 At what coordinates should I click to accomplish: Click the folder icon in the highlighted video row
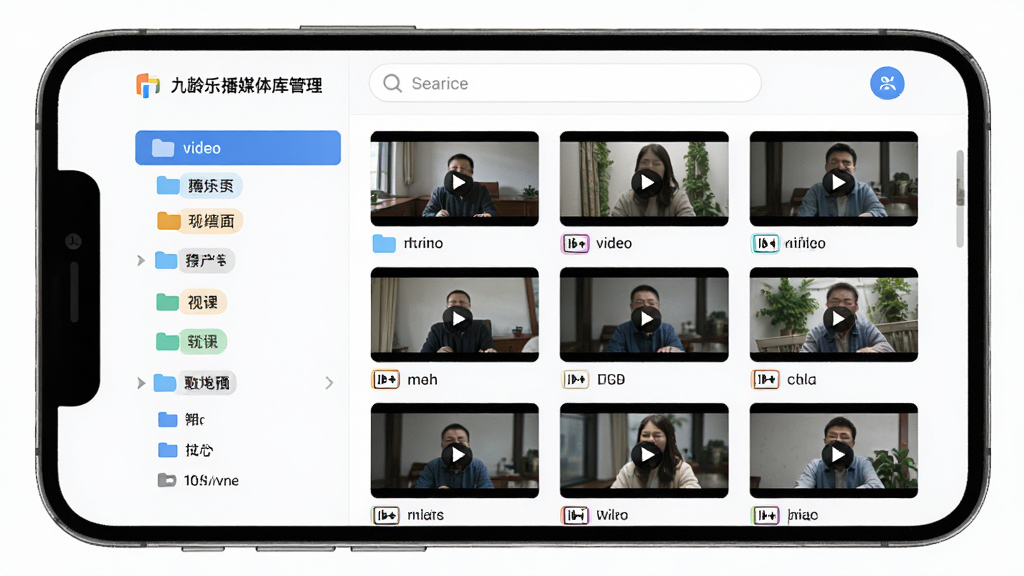163,148
